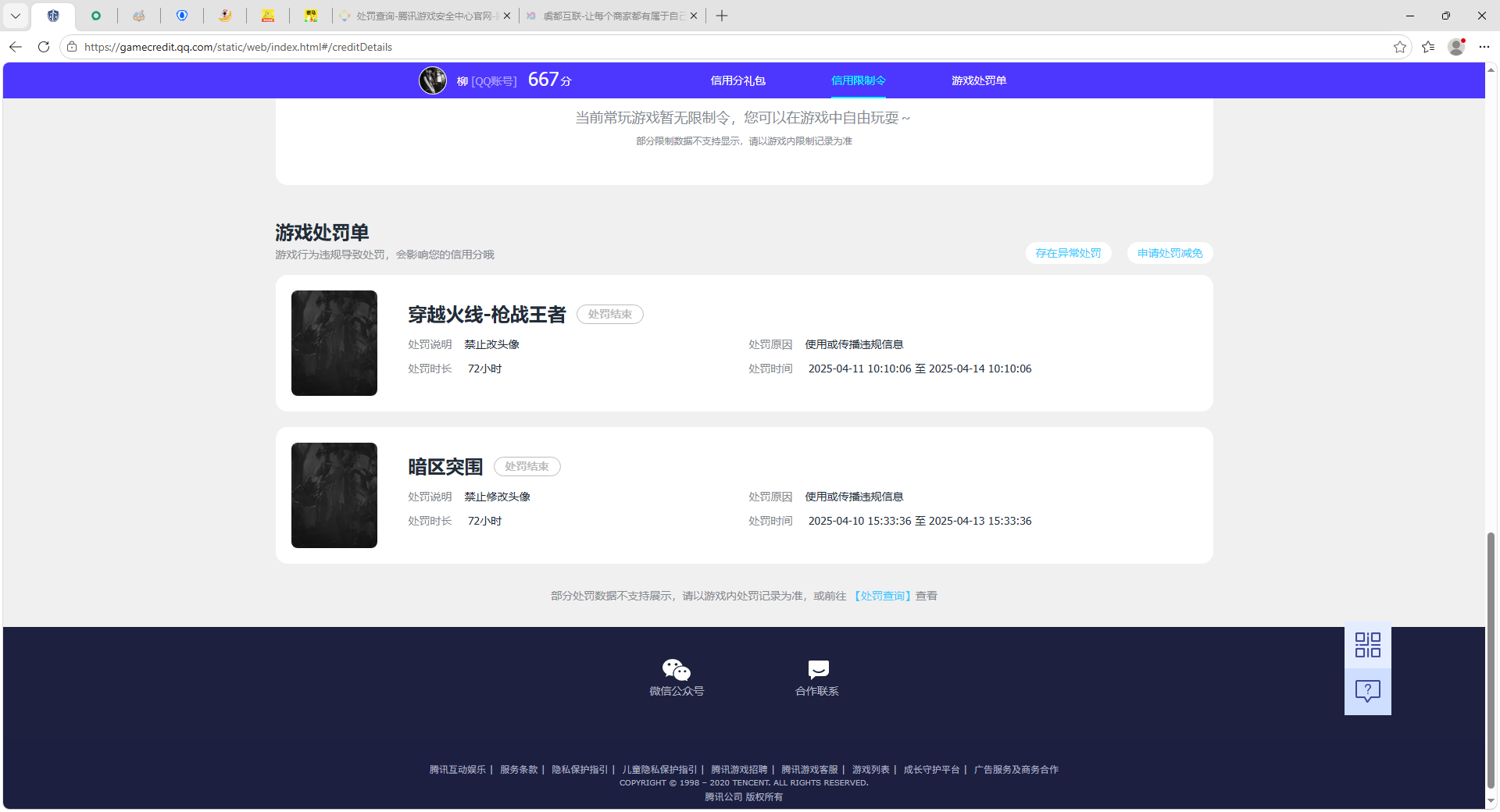Click the 申请处罚减免 button
The height and width of the screenshot is (812, 1500).
(1170, 253)
